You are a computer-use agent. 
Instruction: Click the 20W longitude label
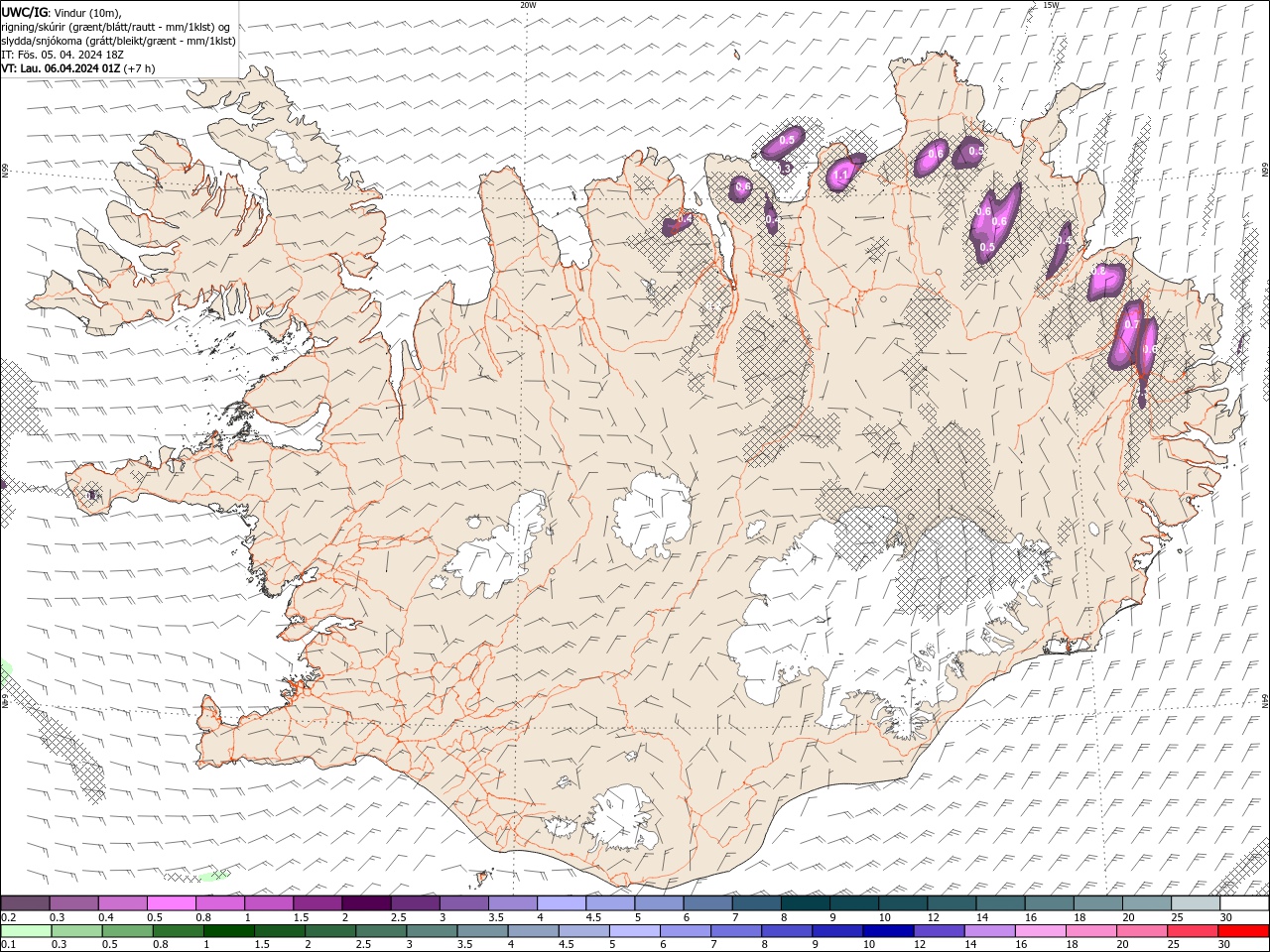pos(528,5)
